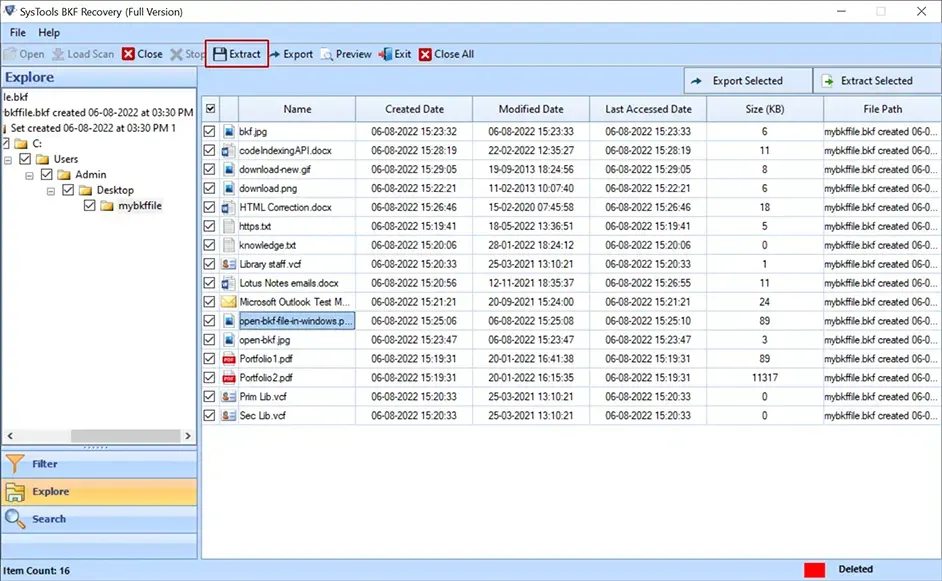
Task: Click the Preview toolbar button
Action: 346,54
